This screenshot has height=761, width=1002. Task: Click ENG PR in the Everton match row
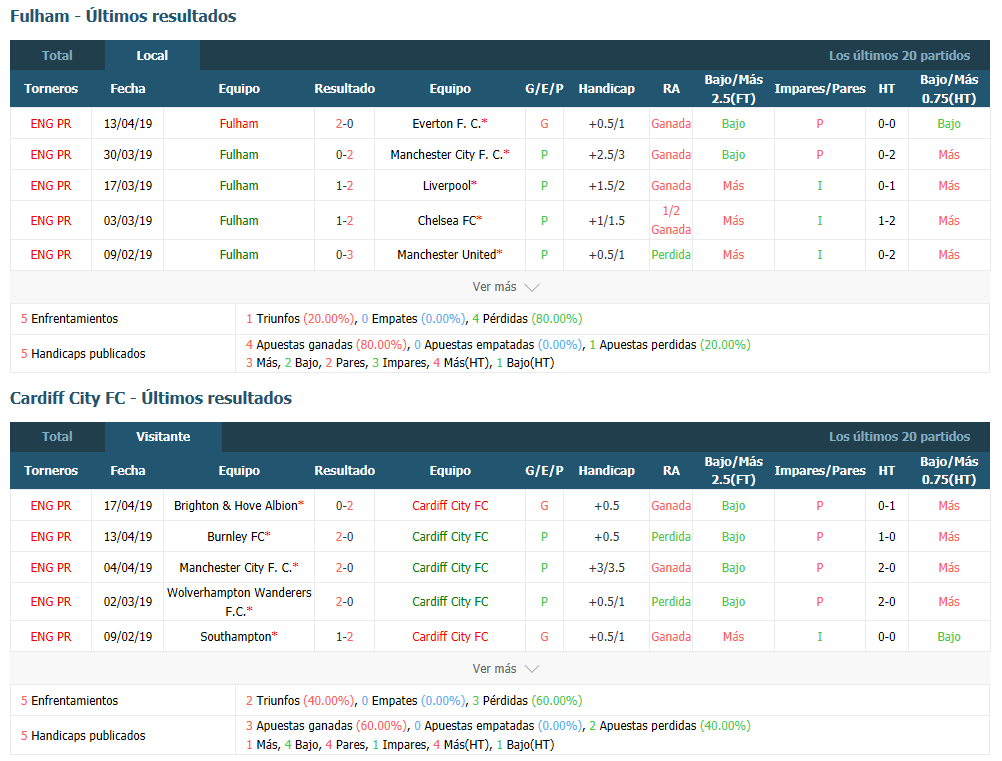point(51,123)
